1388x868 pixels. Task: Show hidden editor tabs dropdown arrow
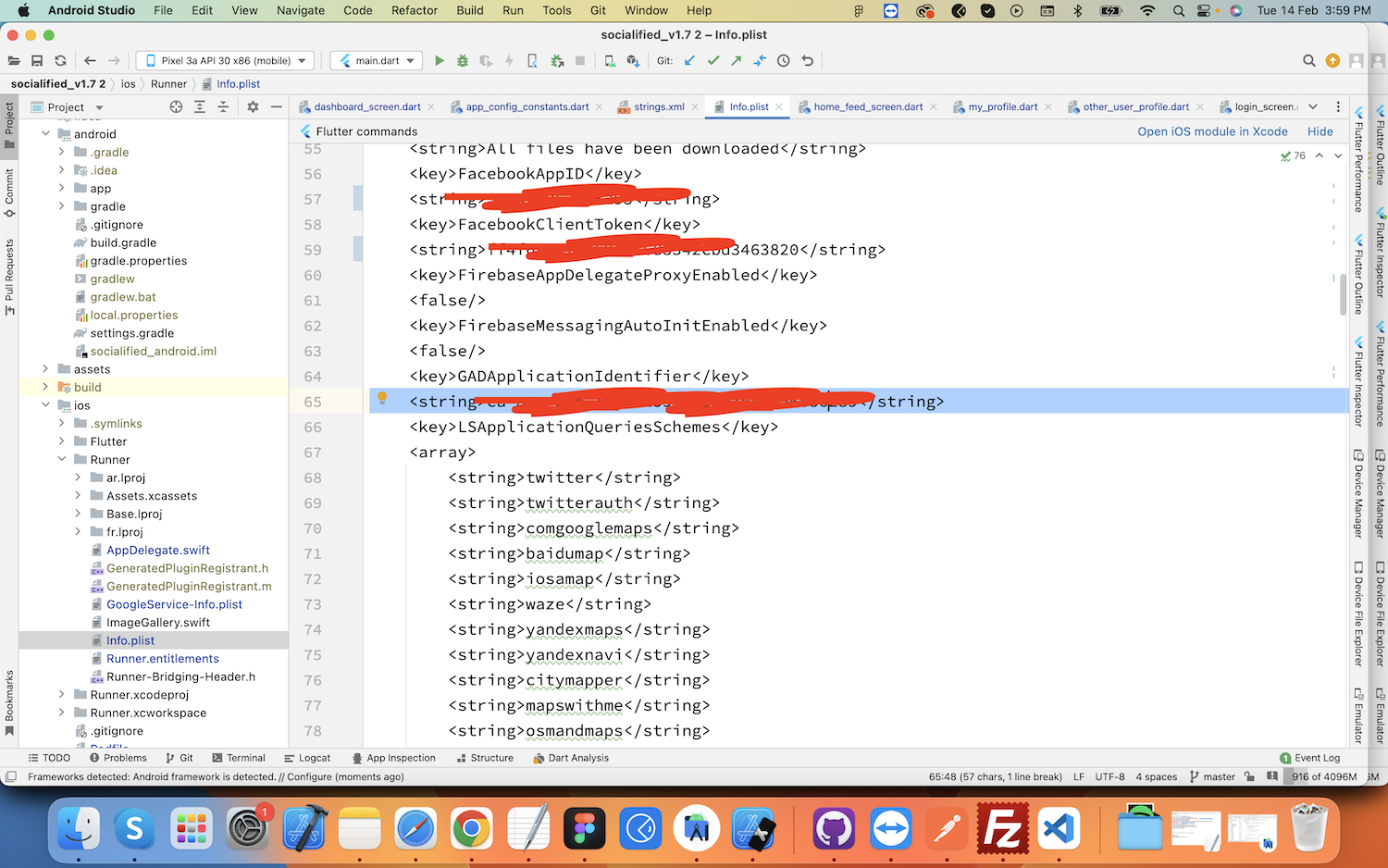tap(1313, 107)
